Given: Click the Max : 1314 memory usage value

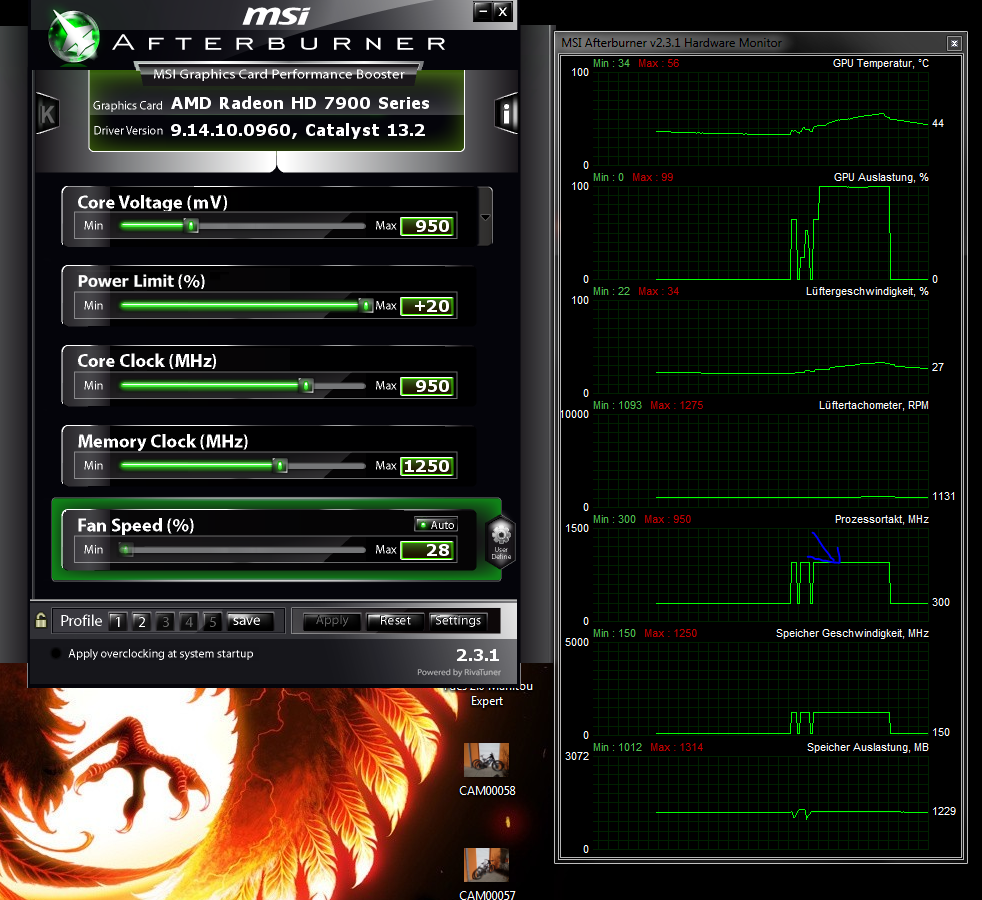Looking at the screenshot, I should pyautogui.click(x=676, y=747).
